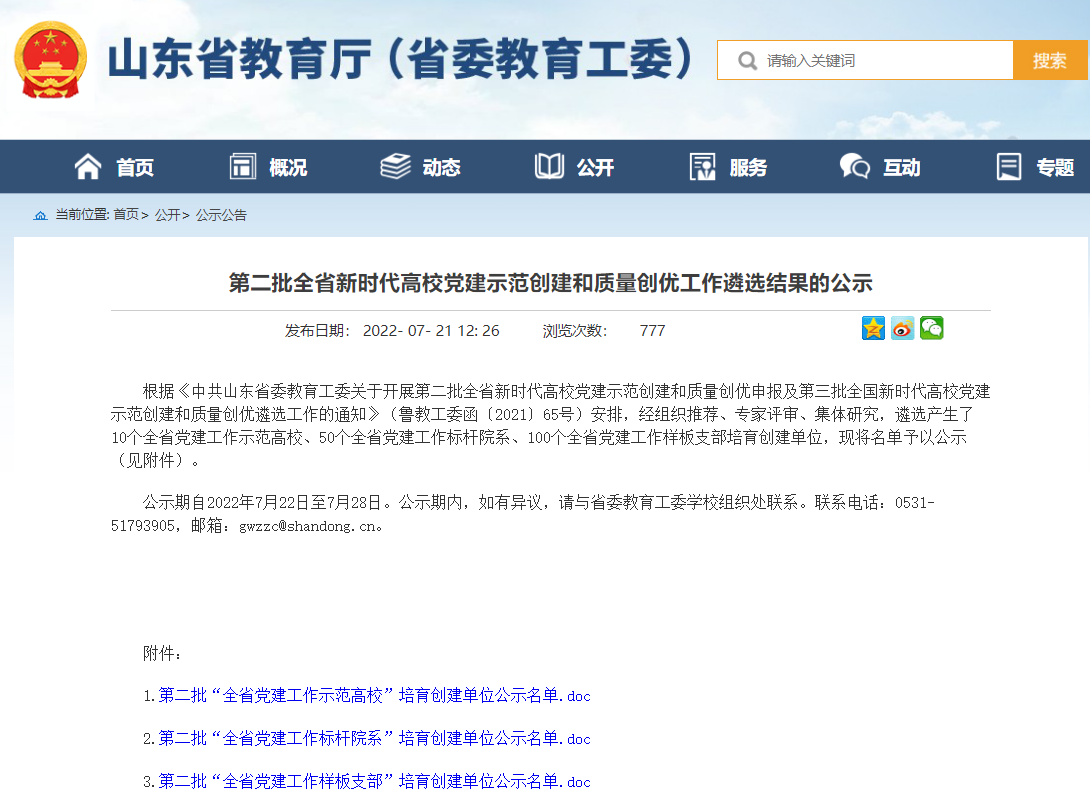Go to 公开 in breadcrumb
1090x797 pixels.
pos(168,215)
